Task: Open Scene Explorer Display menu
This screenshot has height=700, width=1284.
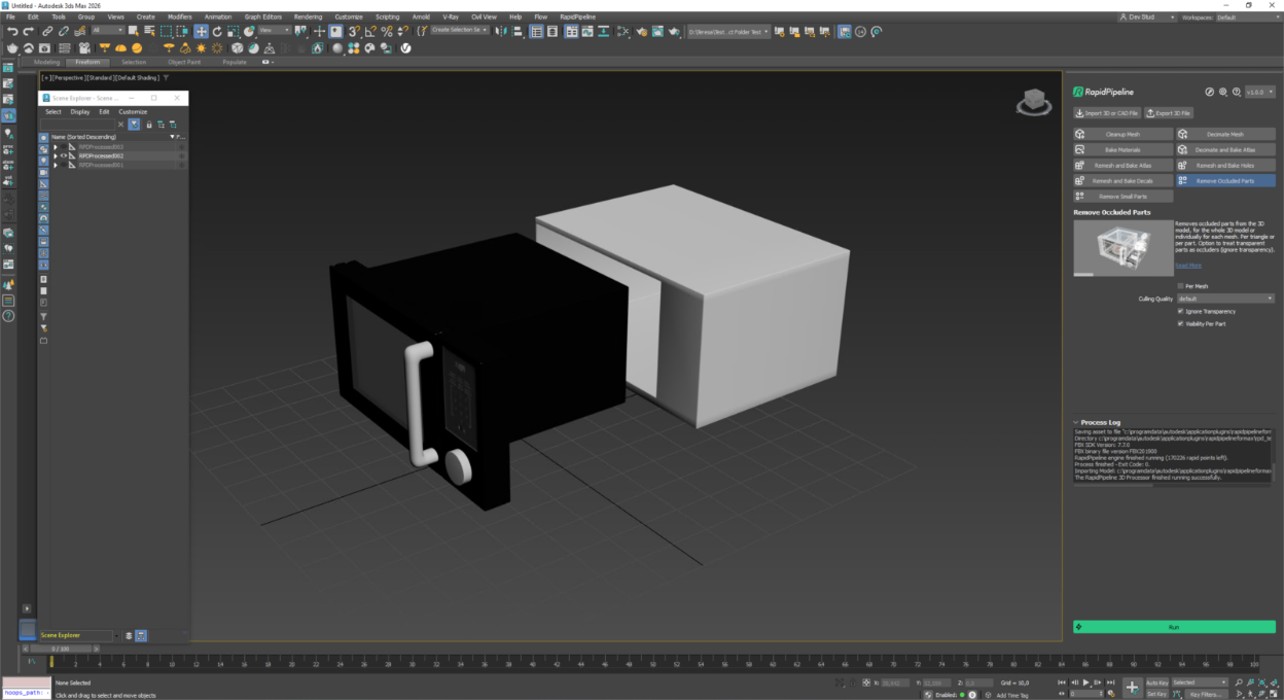Action: 80,112
